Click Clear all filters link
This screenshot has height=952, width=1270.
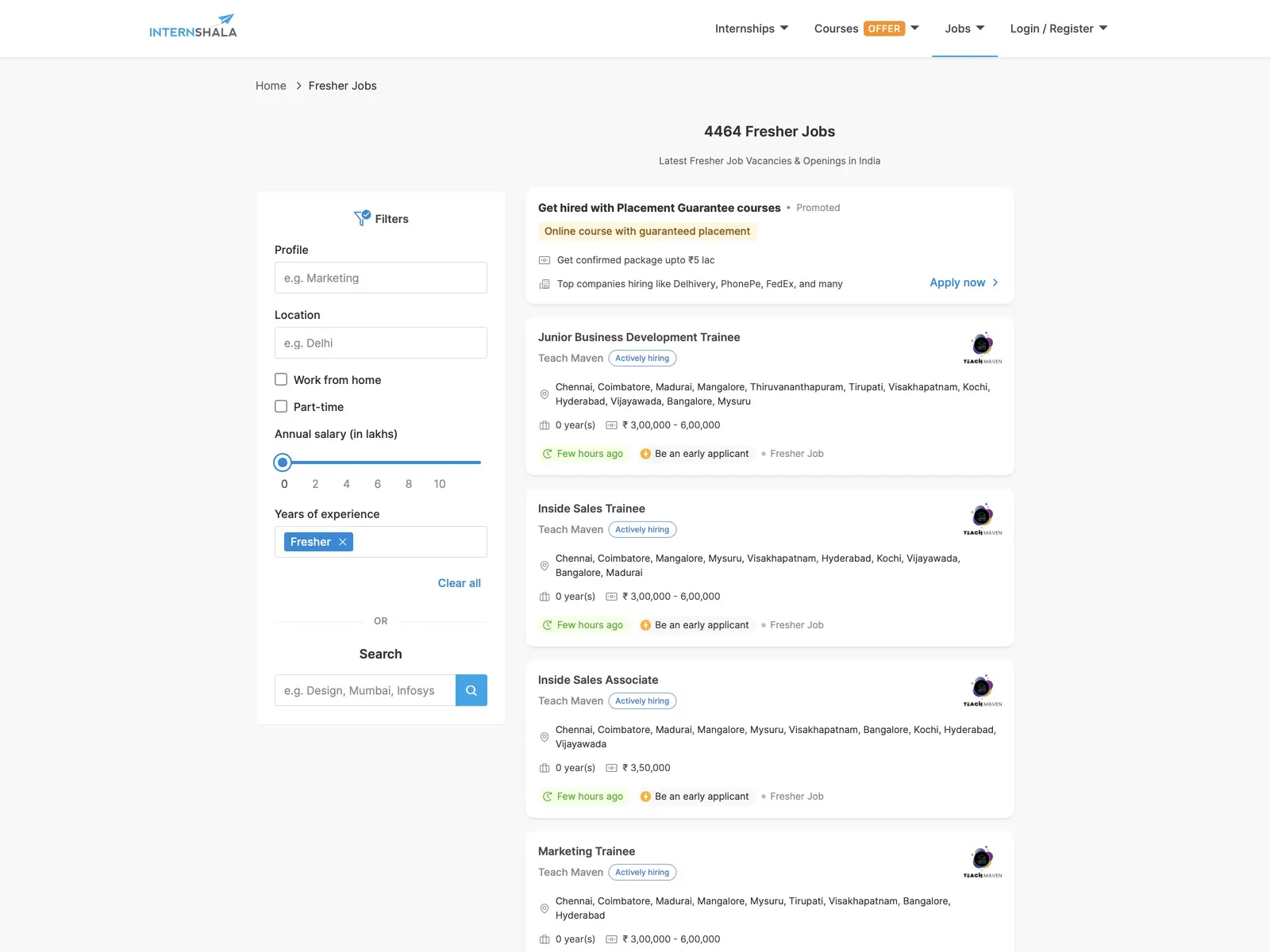(x=460, y=583)
